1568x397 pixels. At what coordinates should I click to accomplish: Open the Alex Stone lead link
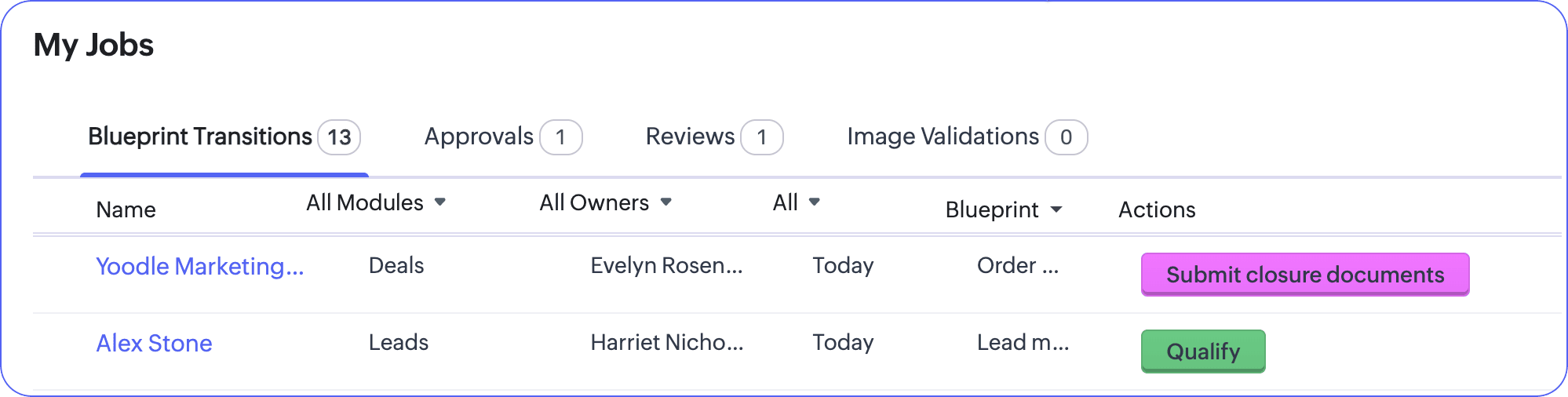(x=154, y=344)
